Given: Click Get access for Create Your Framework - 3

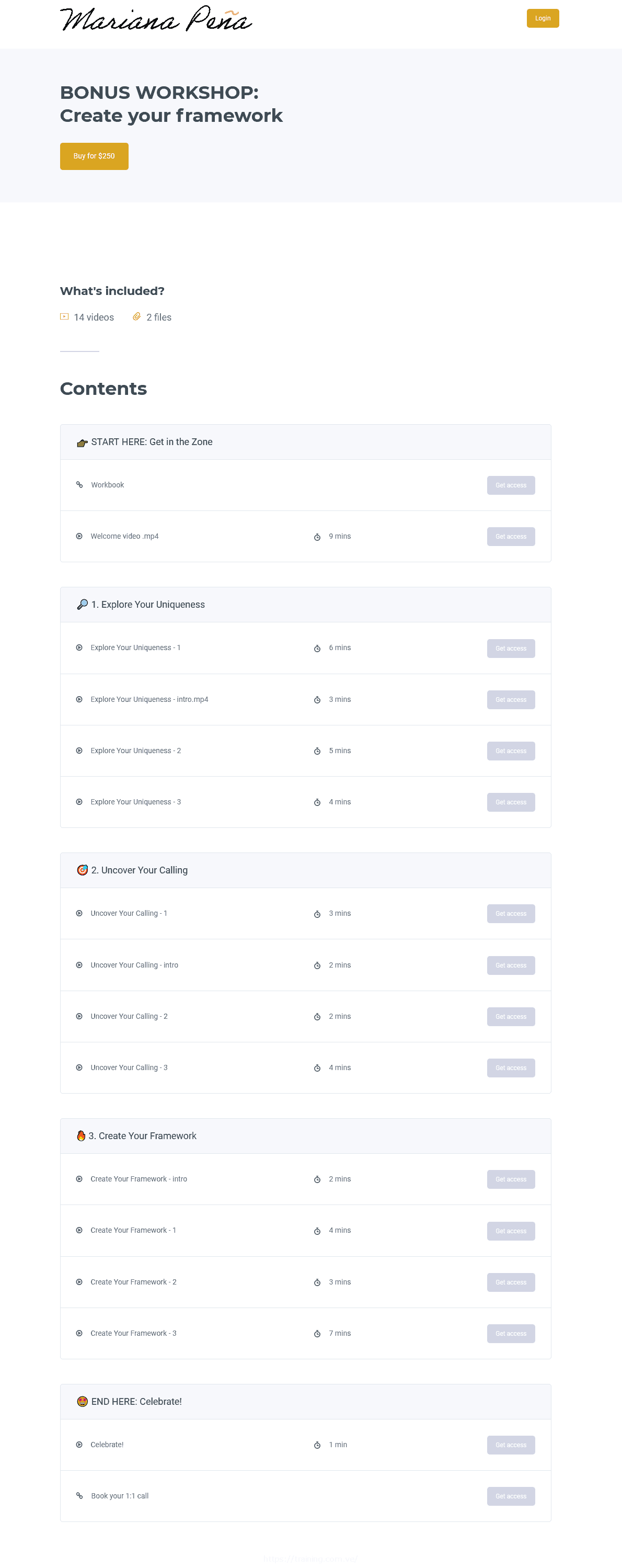Looking at the screenshot, I should click(x=511, y=1333).
